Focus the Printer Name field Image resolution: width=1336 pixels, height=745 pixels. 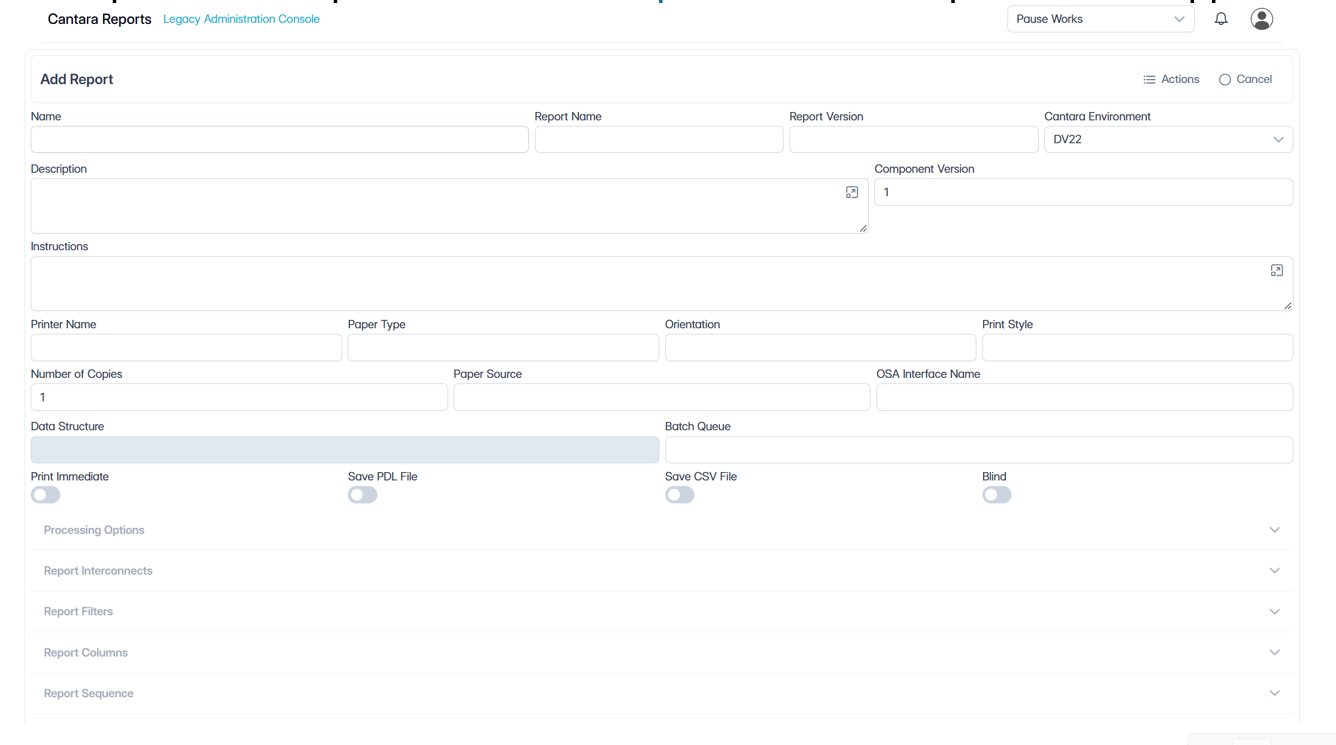click(x=186, y=347)
